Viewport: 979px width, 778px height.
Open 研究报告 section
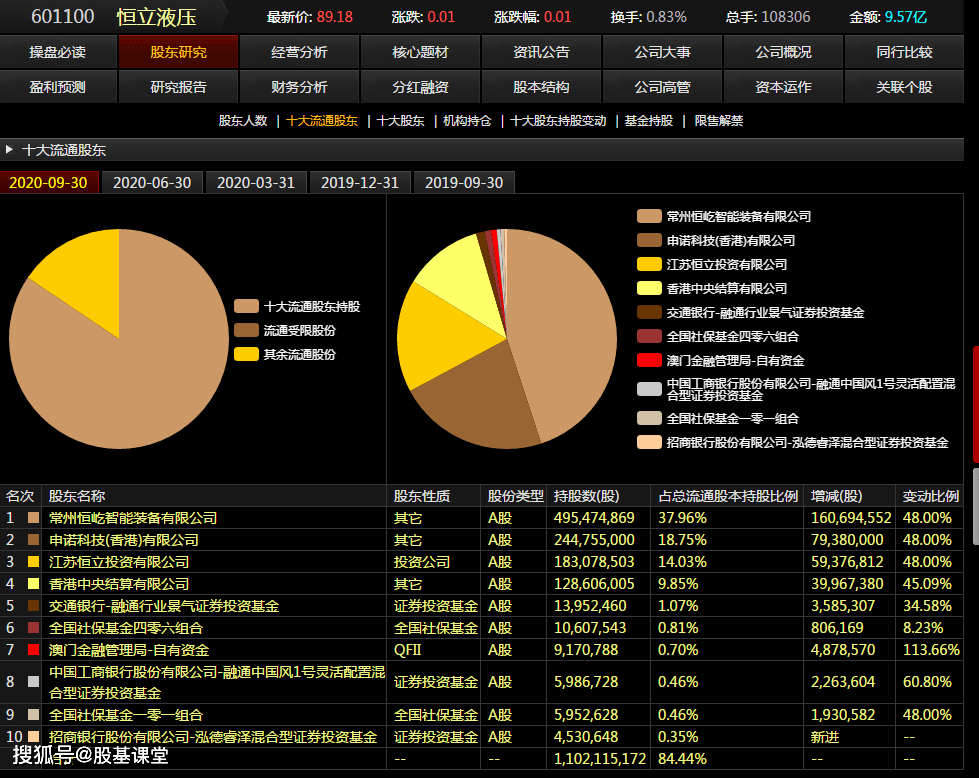(179, 87)
